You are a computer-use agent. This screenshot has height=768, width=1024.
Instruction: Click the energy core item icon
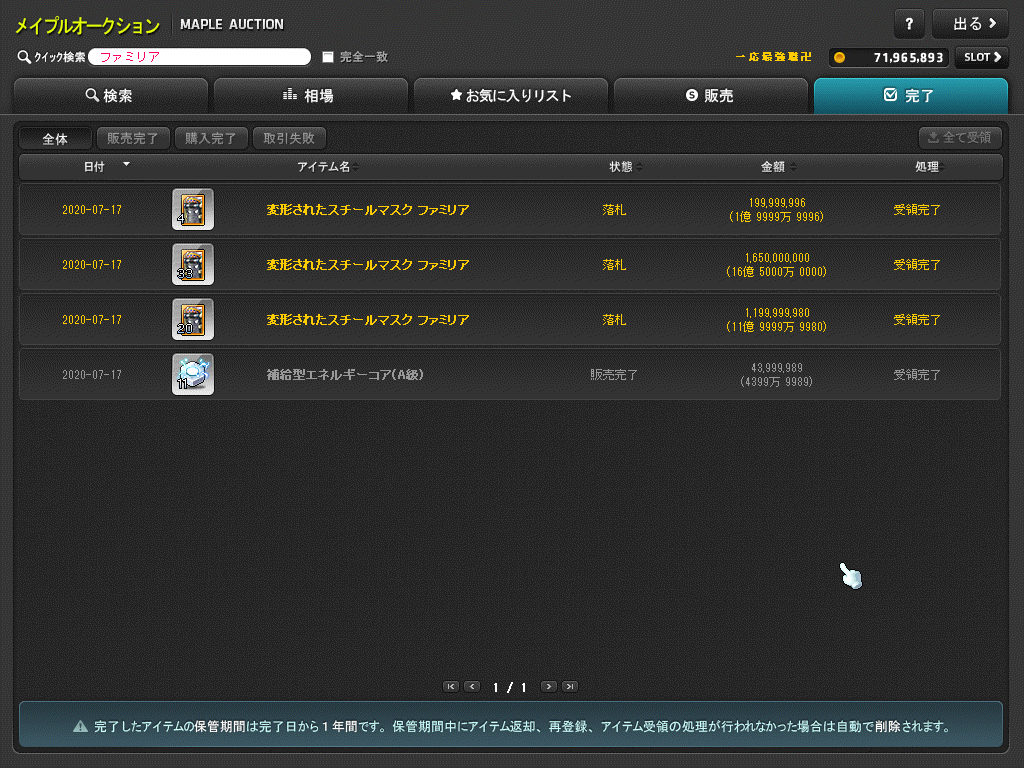point(193,374)
